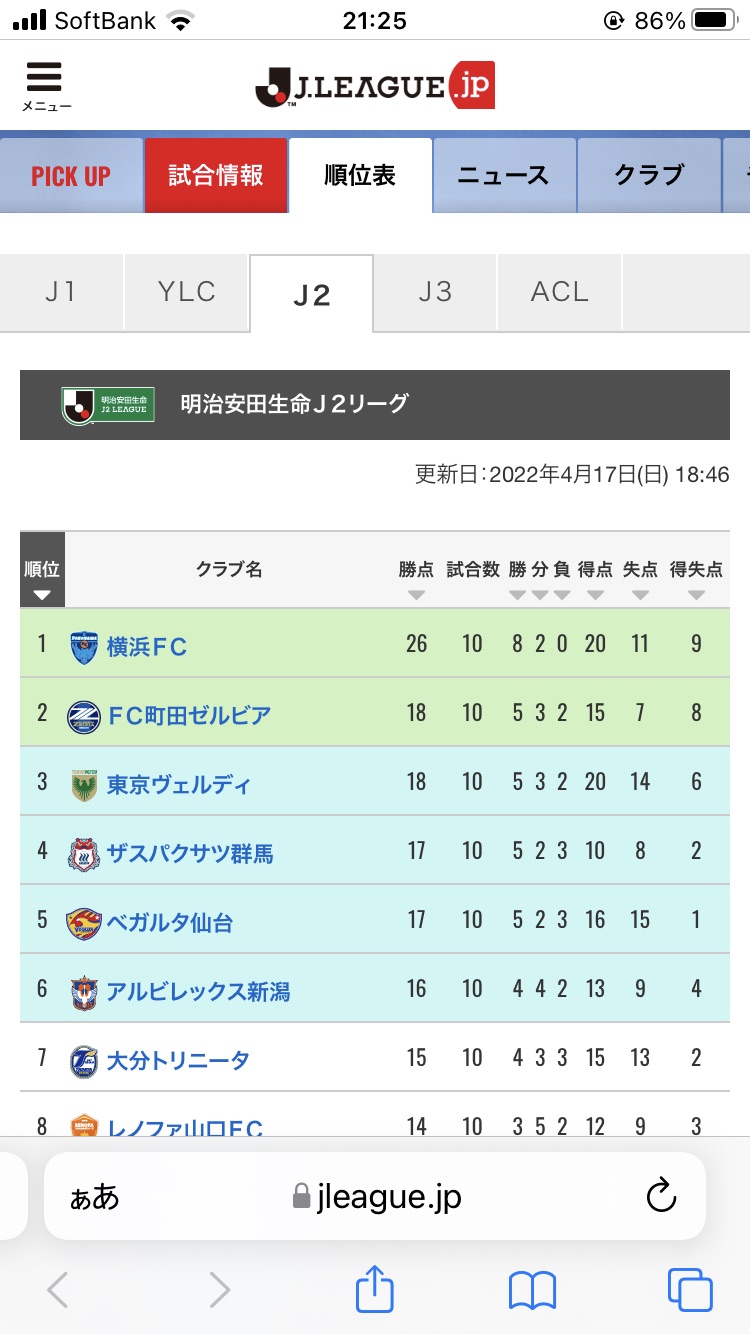
Task: Open the ニュース navigation tab
Action: coord(503,176)
